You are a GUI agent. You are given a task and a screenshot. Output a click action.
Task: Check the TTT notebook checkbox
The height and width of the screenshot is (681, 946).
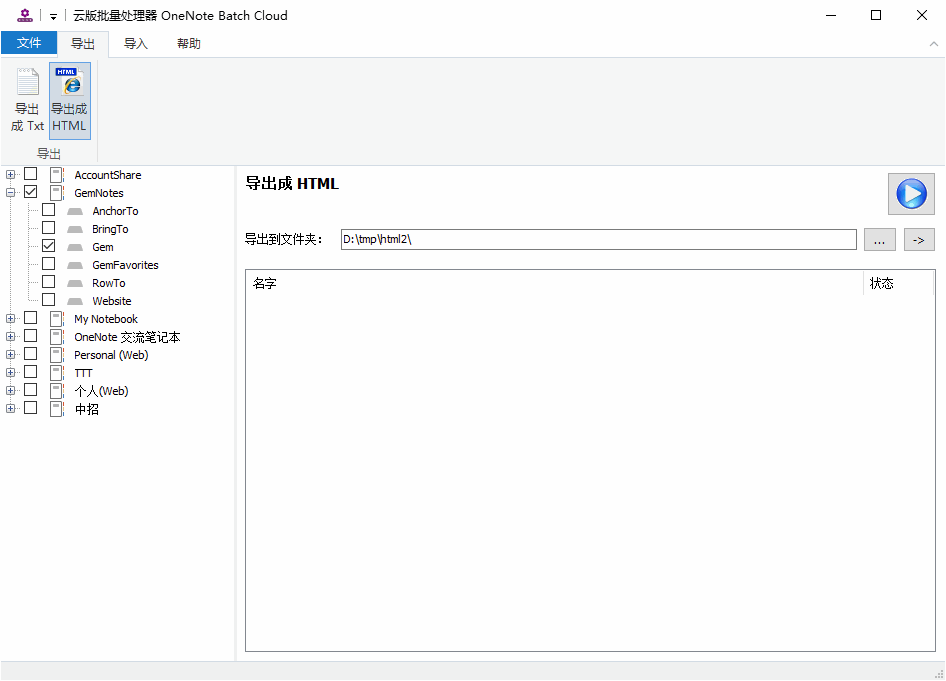coord(31,372)
